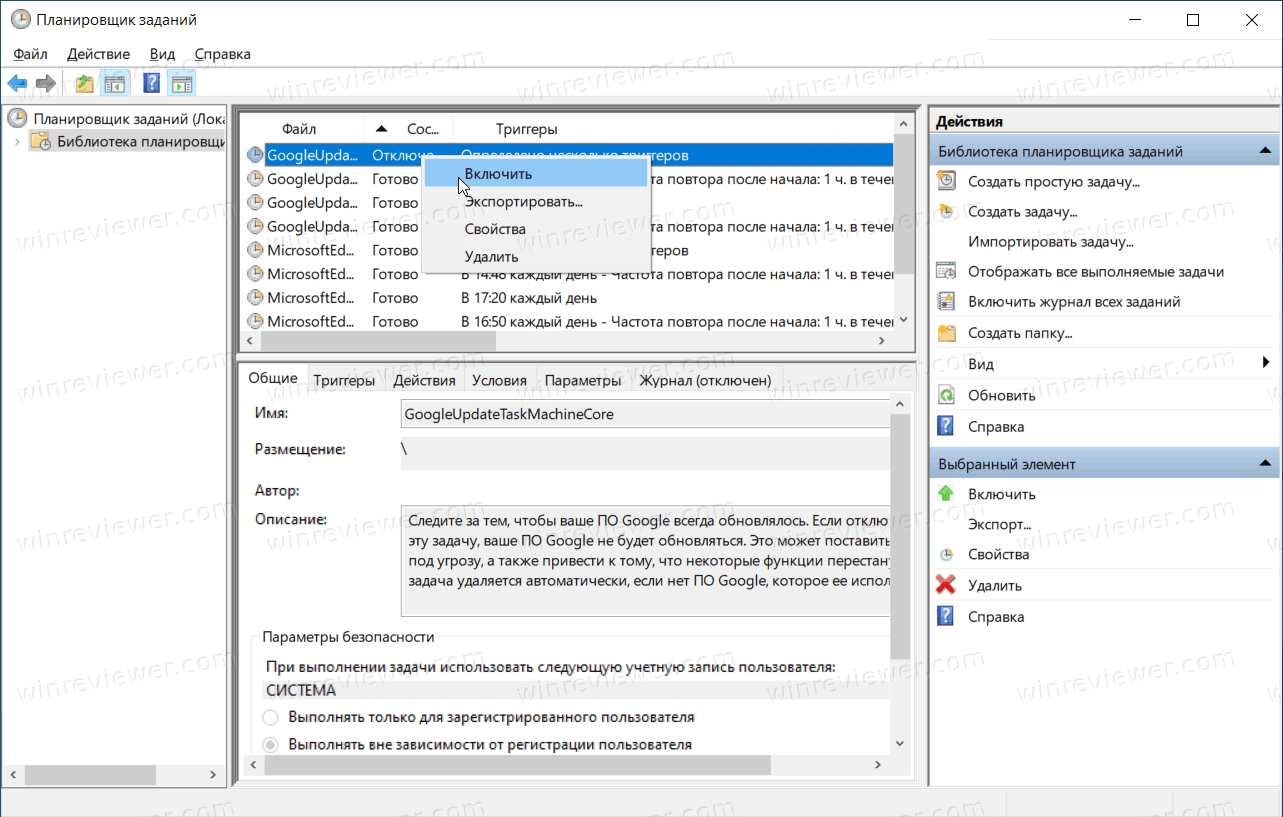Image resolution: width=1283 pixels, height=817 pixels.
Task: Click Включить журнал всех заданий link text
Action: pyautogui.click(x=1074, y=301)
